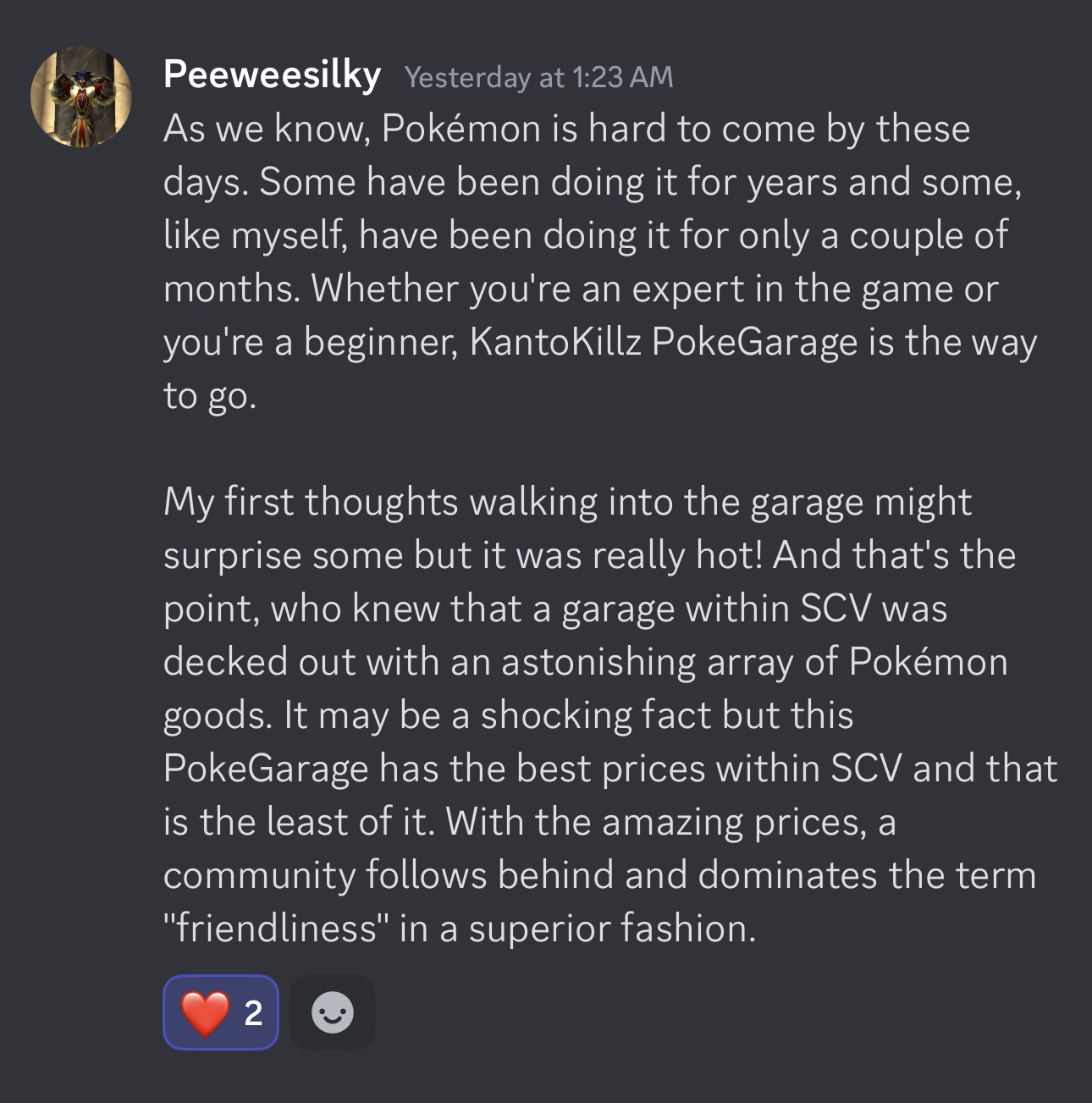Click the heart emoji icon
The height and width of the screenshot is (1103, 1092).
coord(206,1012)
